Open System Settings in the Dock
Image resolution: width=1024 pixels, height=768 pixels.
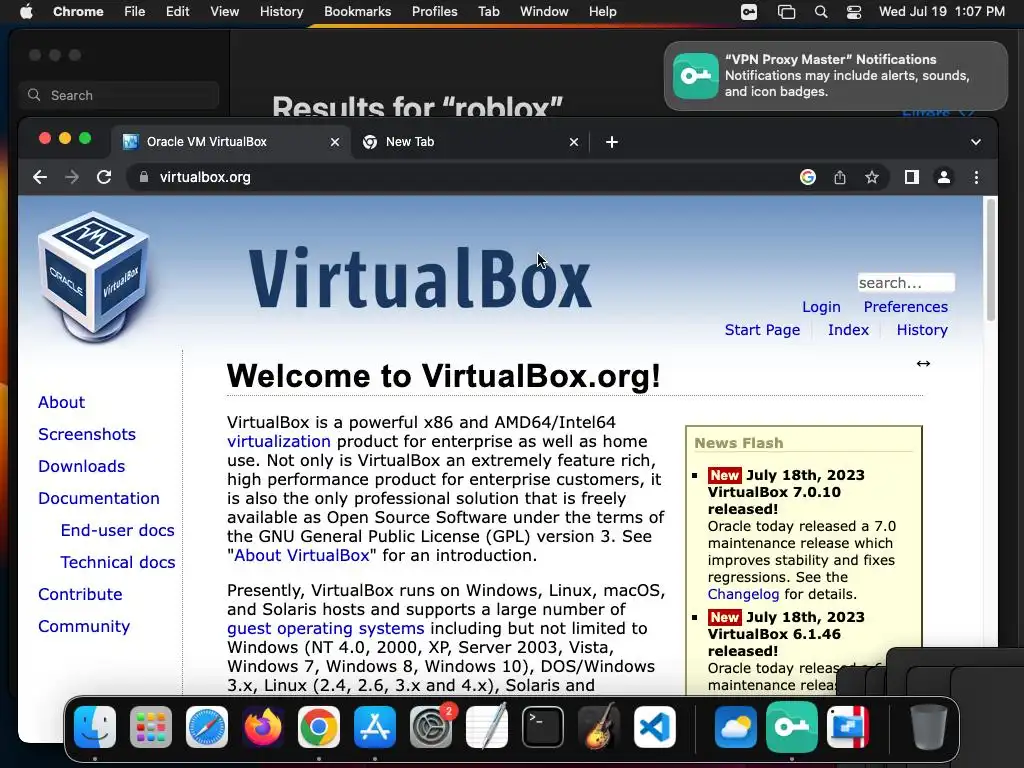(431, 727)
